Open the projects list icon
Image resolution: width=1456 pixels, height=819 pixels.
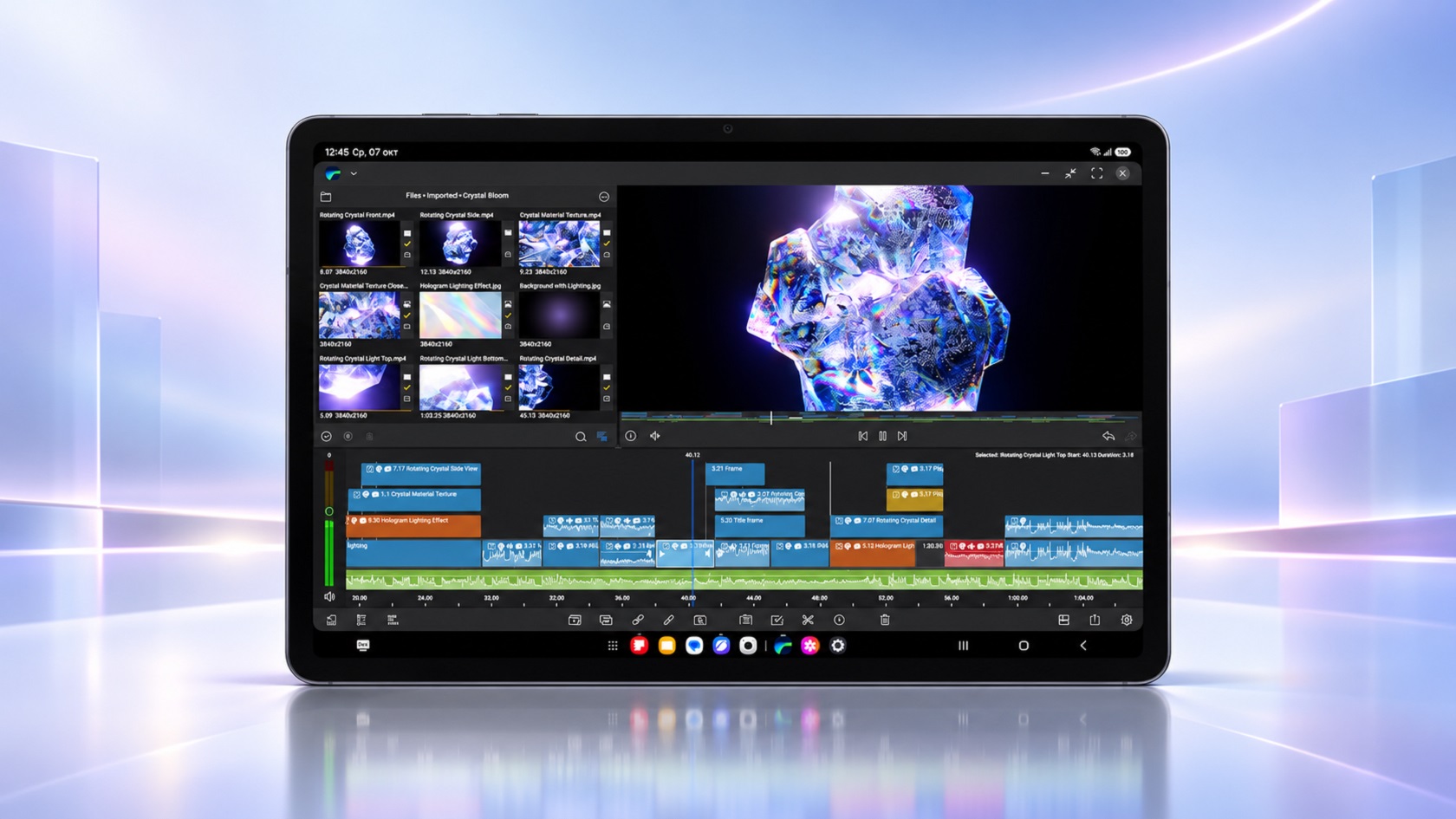(x=331, y=620)
